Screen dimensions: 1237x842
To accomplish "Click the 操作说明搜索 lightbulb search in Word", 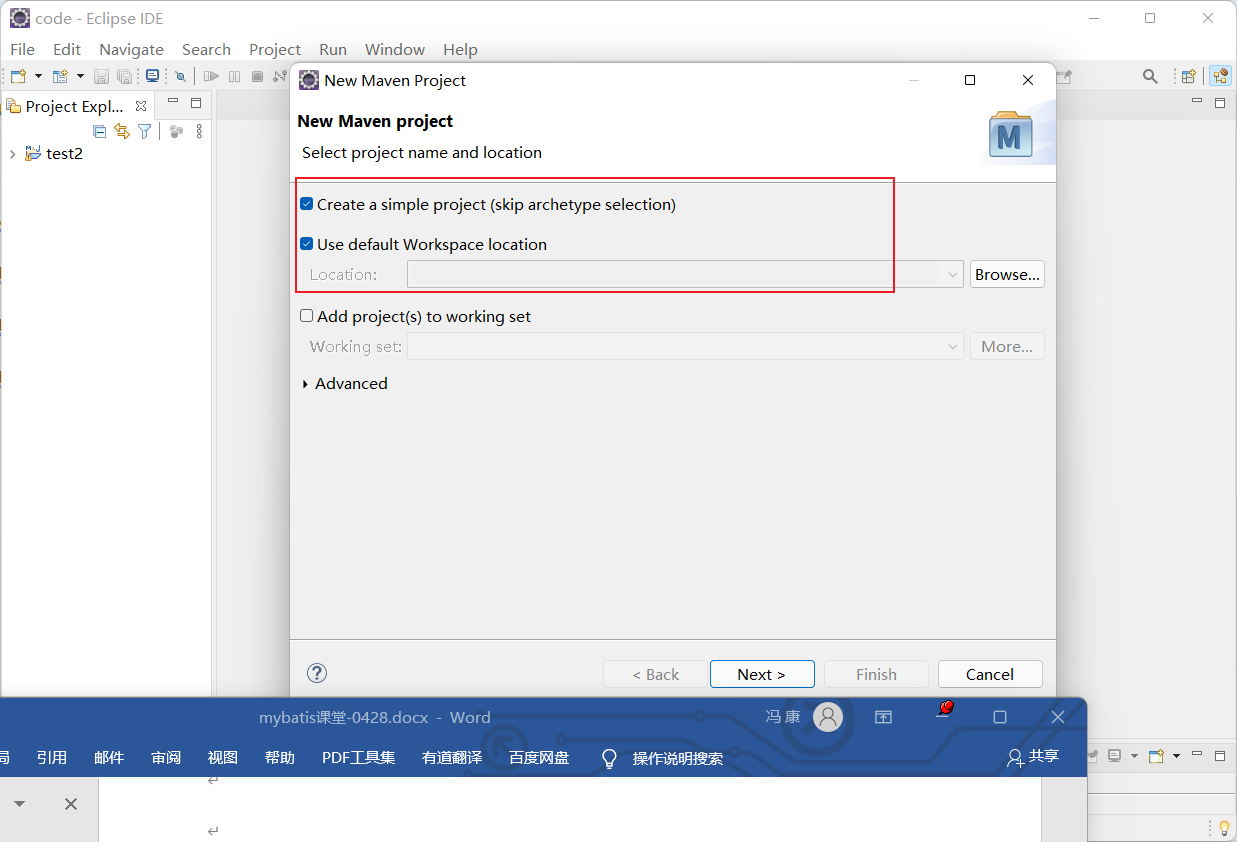I will click(662, 758).
